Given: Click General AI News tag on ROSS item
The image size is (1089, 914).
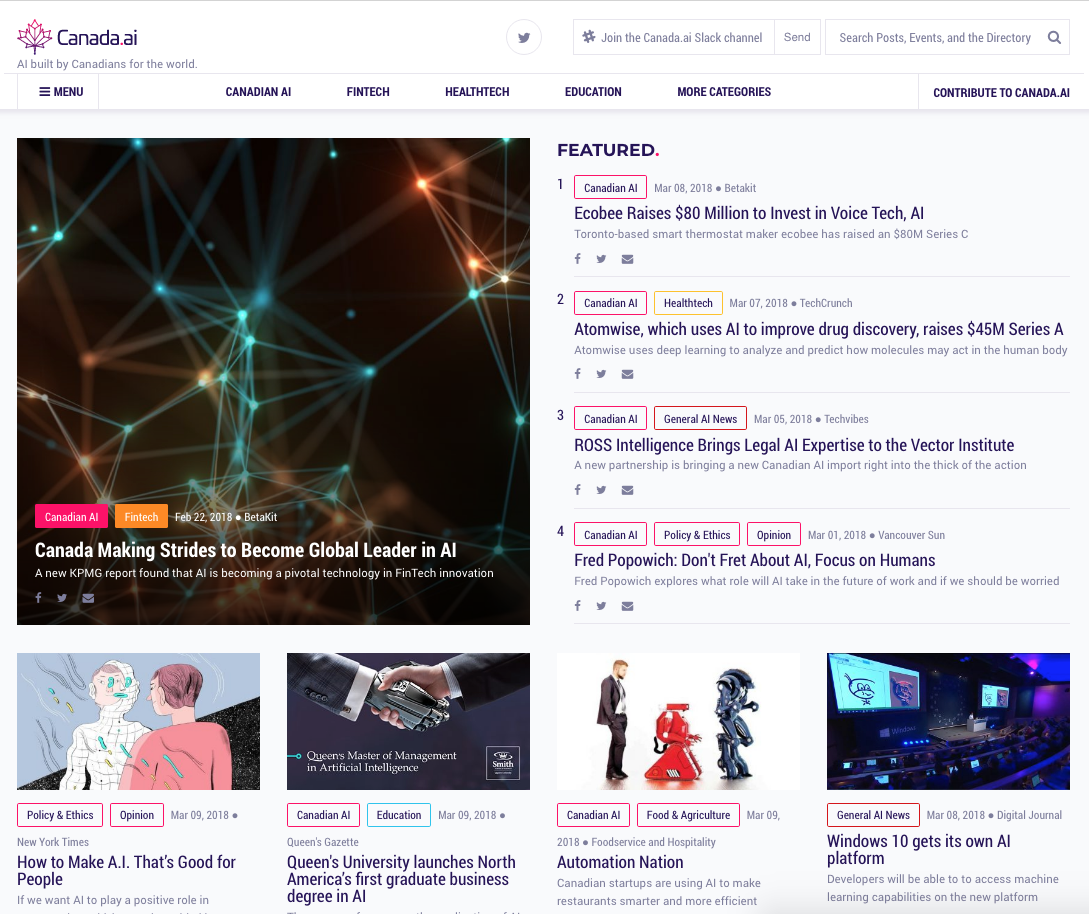Looking at the screenshot, I should pos(700,419).
